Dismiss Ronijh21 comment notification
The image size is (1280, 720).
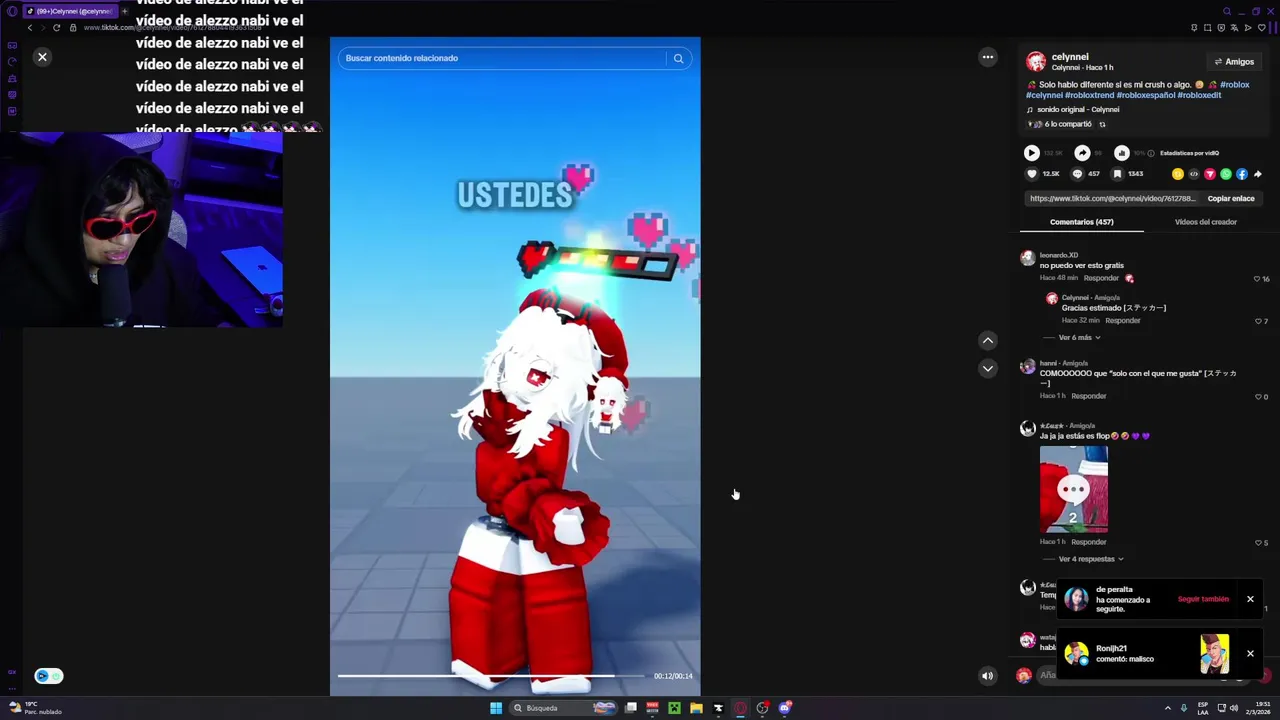click(x=1249, y=653)
